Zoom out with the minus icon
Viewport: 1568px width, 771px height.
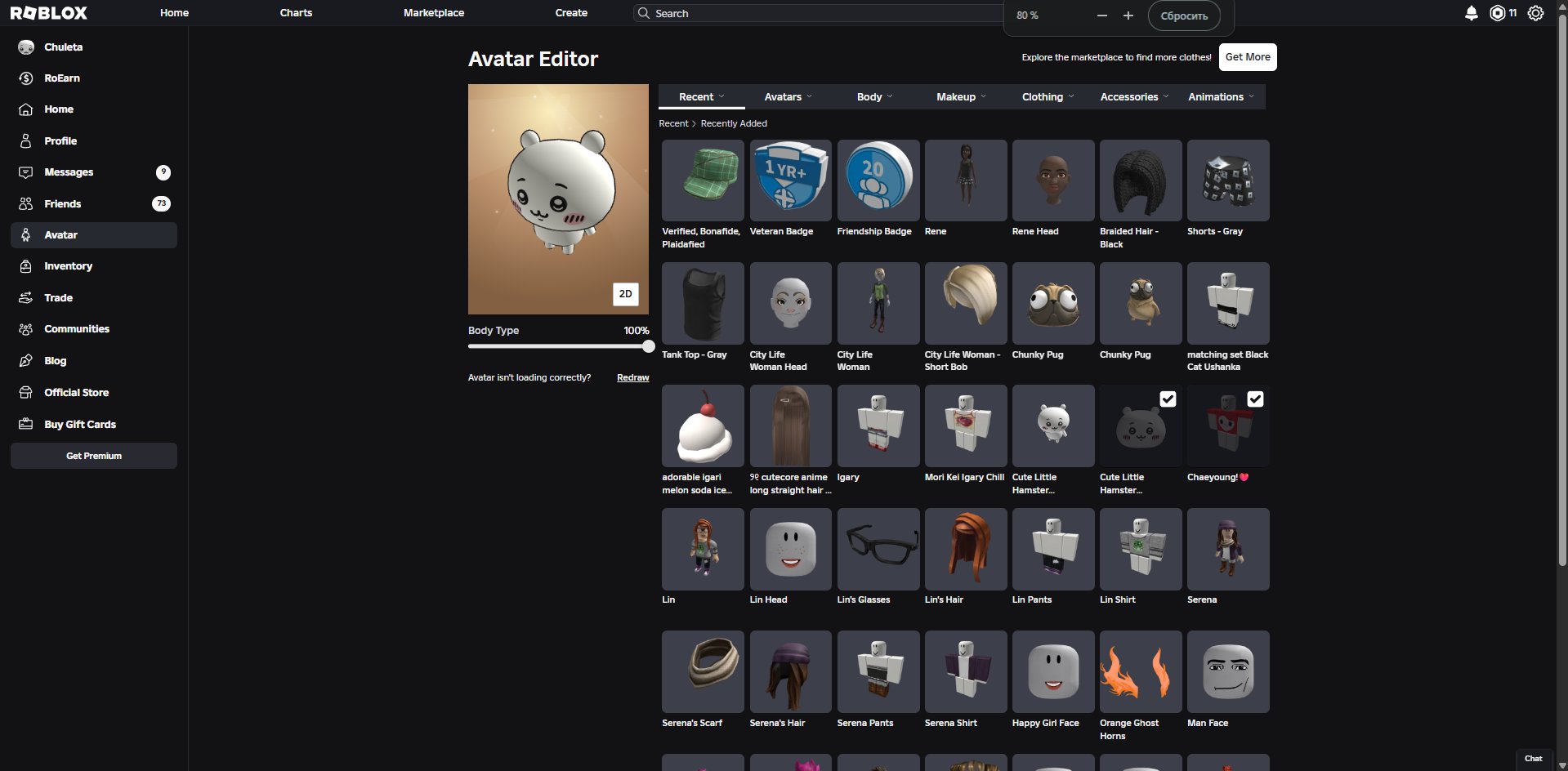(x=1102, y=16)
